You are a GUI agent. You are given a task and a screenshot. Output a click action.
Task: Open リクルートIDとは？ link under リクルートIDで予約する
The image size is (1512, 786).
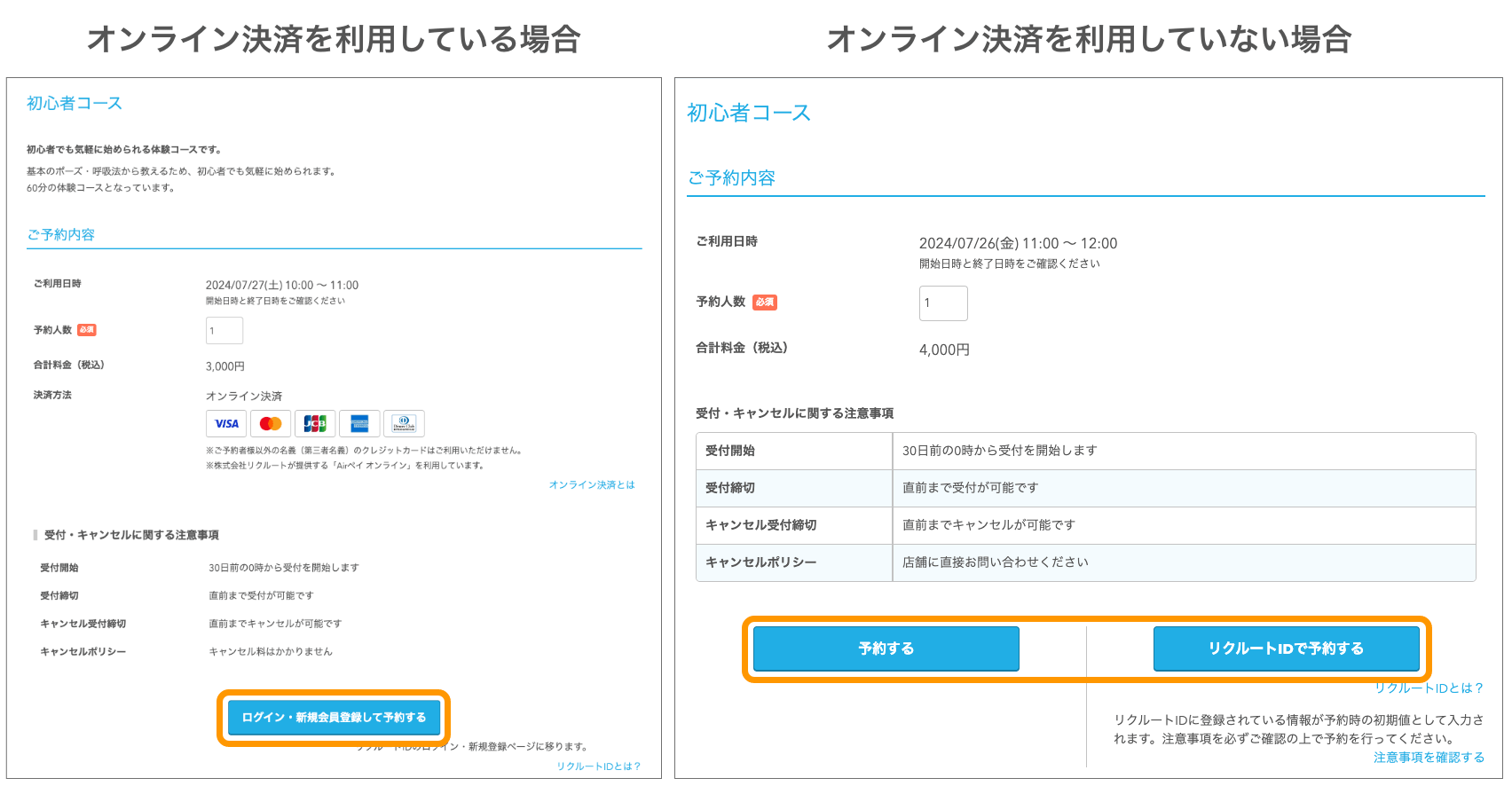pos(1429,688)
